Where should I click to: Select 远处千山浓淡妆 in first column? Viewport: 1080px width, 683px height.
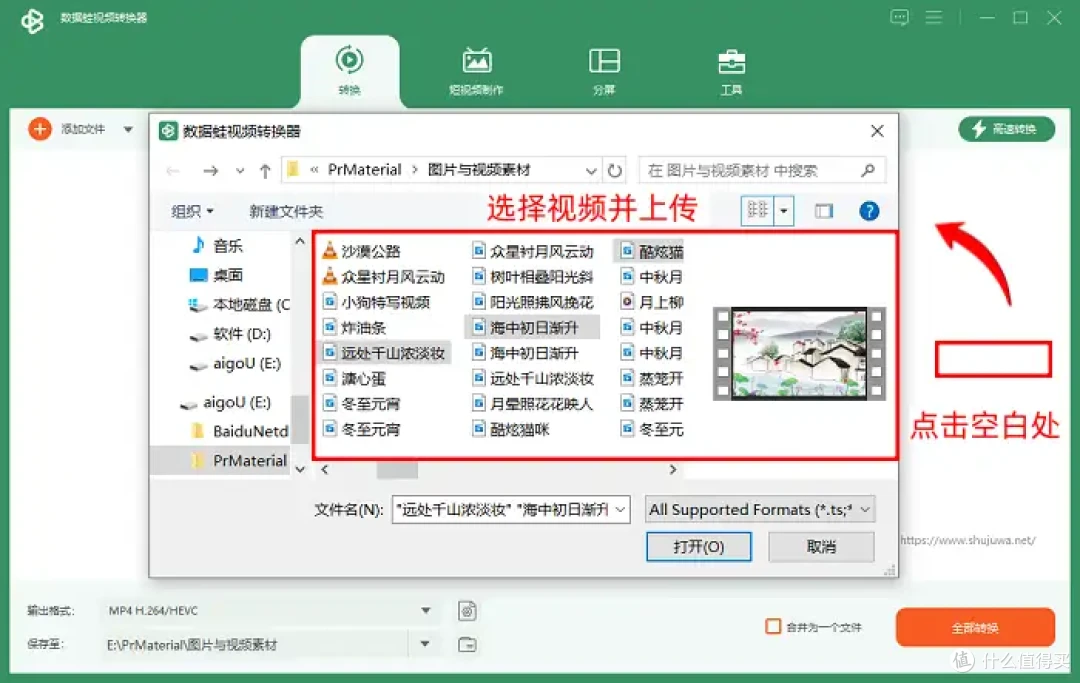[x=385, y=353]
